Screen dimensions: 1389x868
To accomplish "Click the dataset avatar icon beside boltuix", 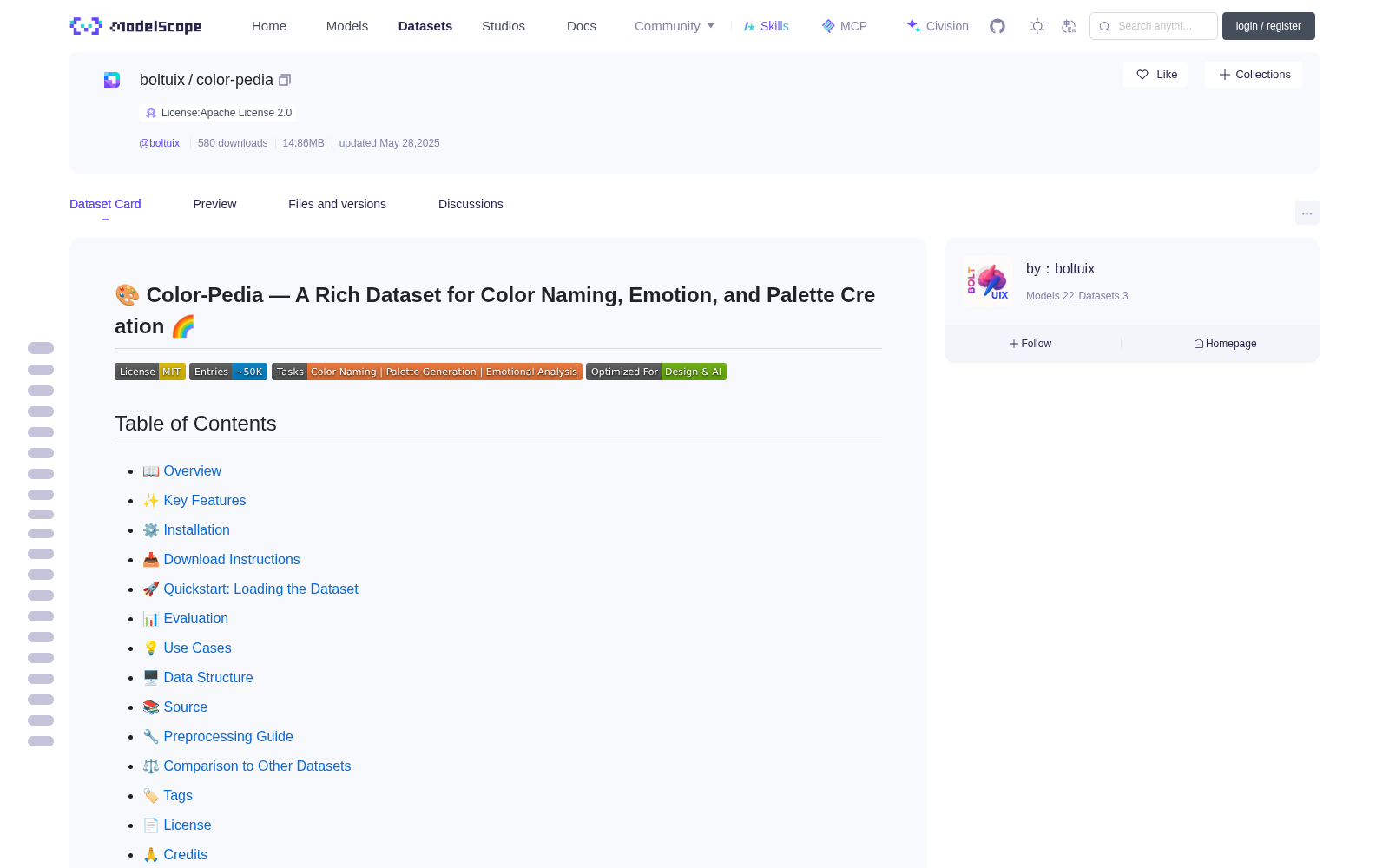I will point(112,80).
